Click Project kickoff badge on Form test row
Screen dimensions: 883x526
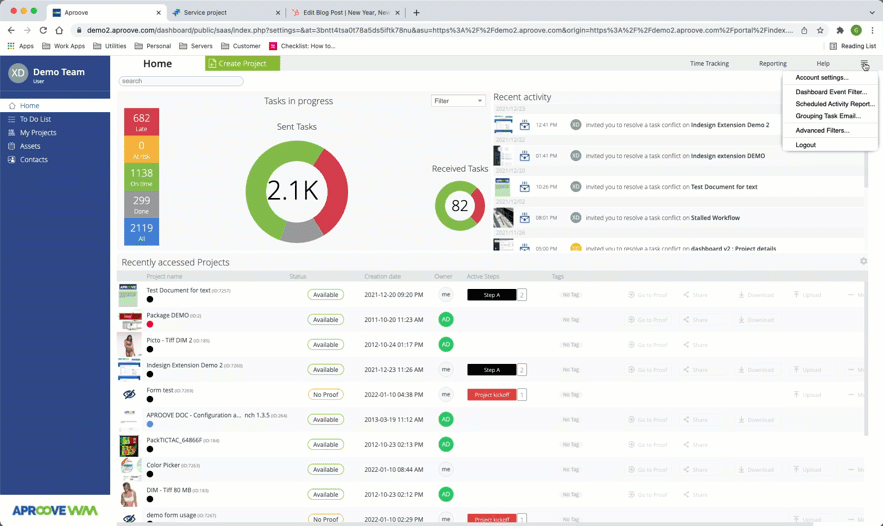click(492, 395)
